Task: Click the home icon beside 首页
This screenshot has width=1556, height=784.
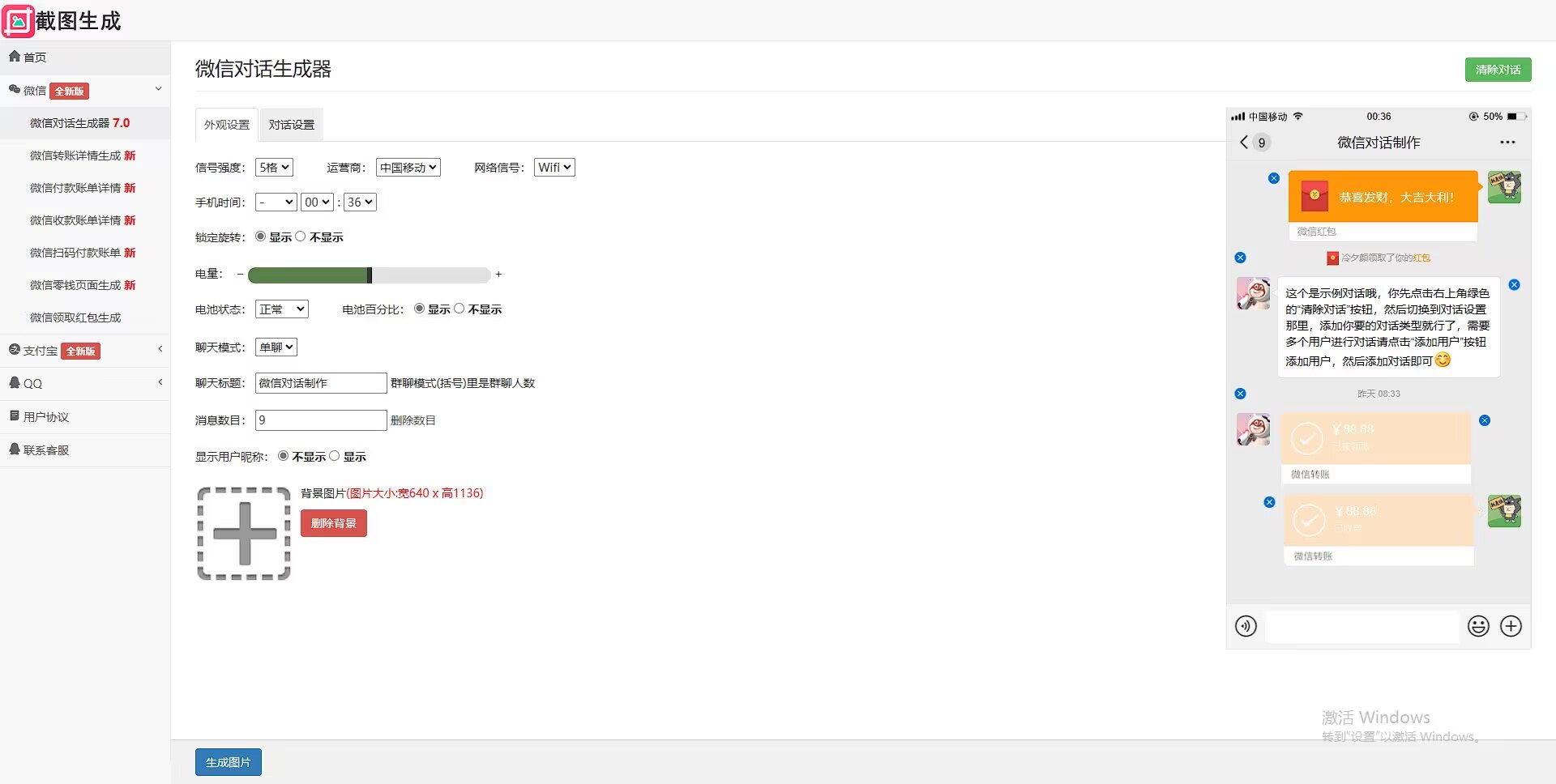Action: pyautogui.click(x=15, y=57)
